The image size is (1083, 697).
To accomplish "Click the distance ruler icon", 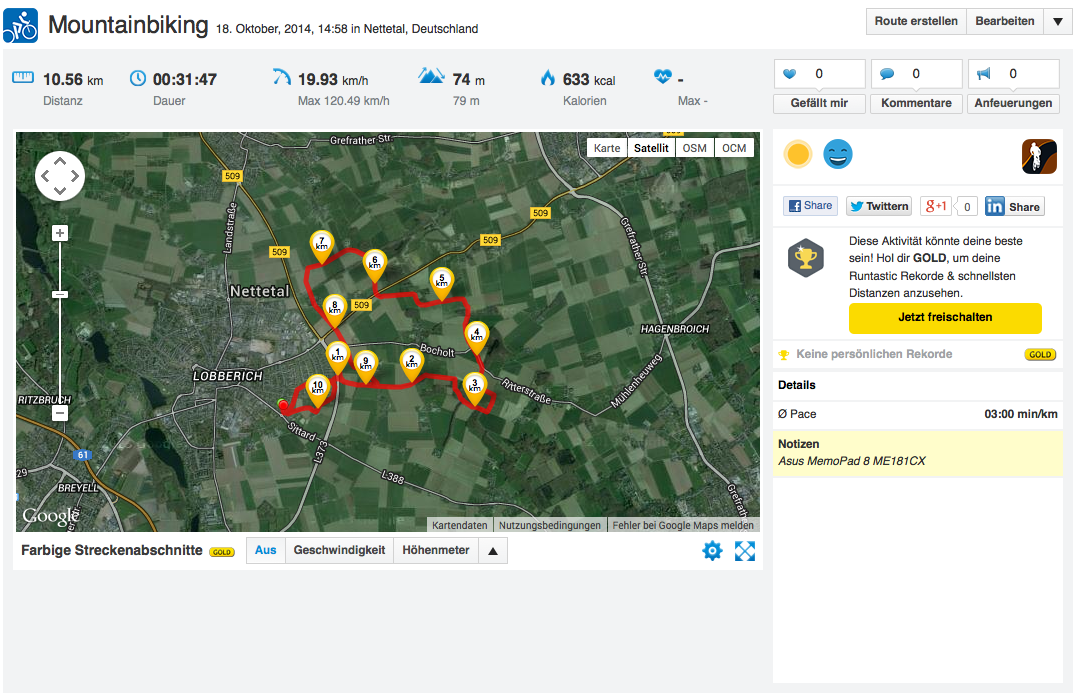I will point(23,77).
